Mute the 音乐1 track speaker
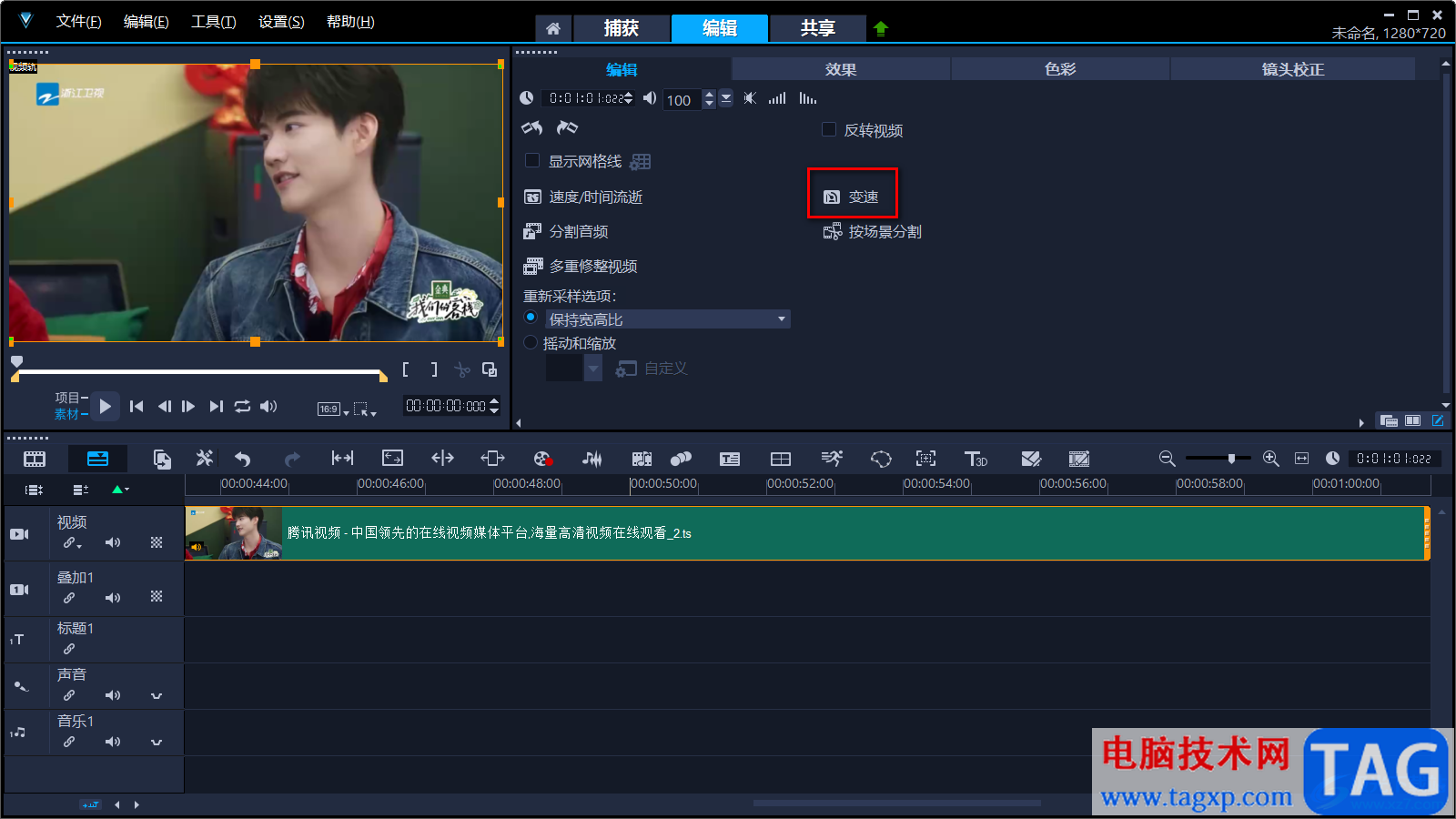Image resolution: width=1456 pixels, height=819 pixels. click(113, 742)
